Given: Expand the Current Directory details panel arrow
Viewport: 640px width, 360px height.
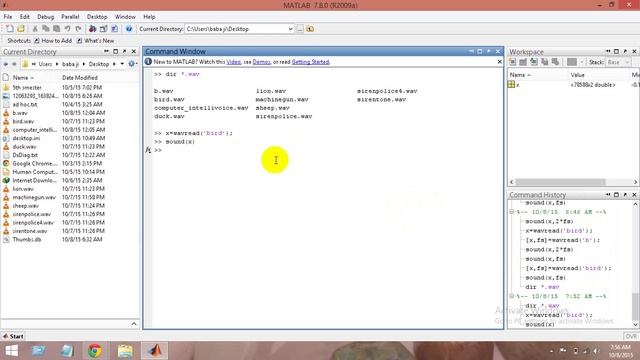Looking at the screenshot, I should [x=134, y=324].
